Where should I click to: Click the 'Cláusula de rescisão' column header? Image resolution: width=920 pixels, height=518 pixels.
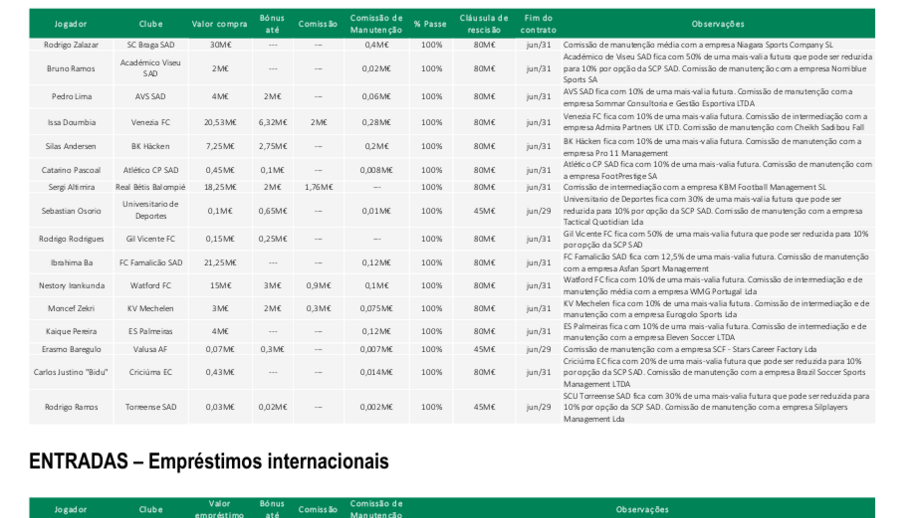(484, 24)
